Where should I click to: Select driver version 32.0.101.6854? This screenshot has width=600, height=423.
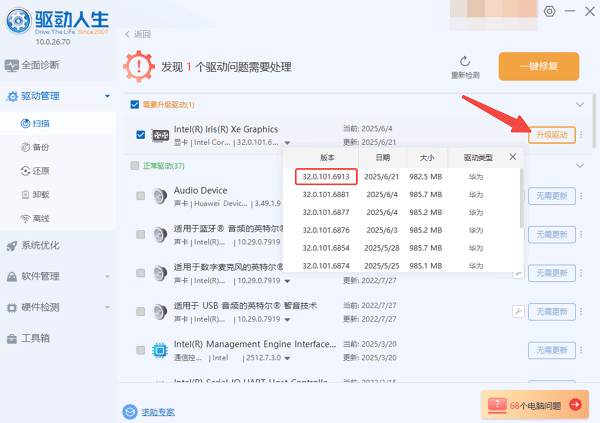[326, 248]
